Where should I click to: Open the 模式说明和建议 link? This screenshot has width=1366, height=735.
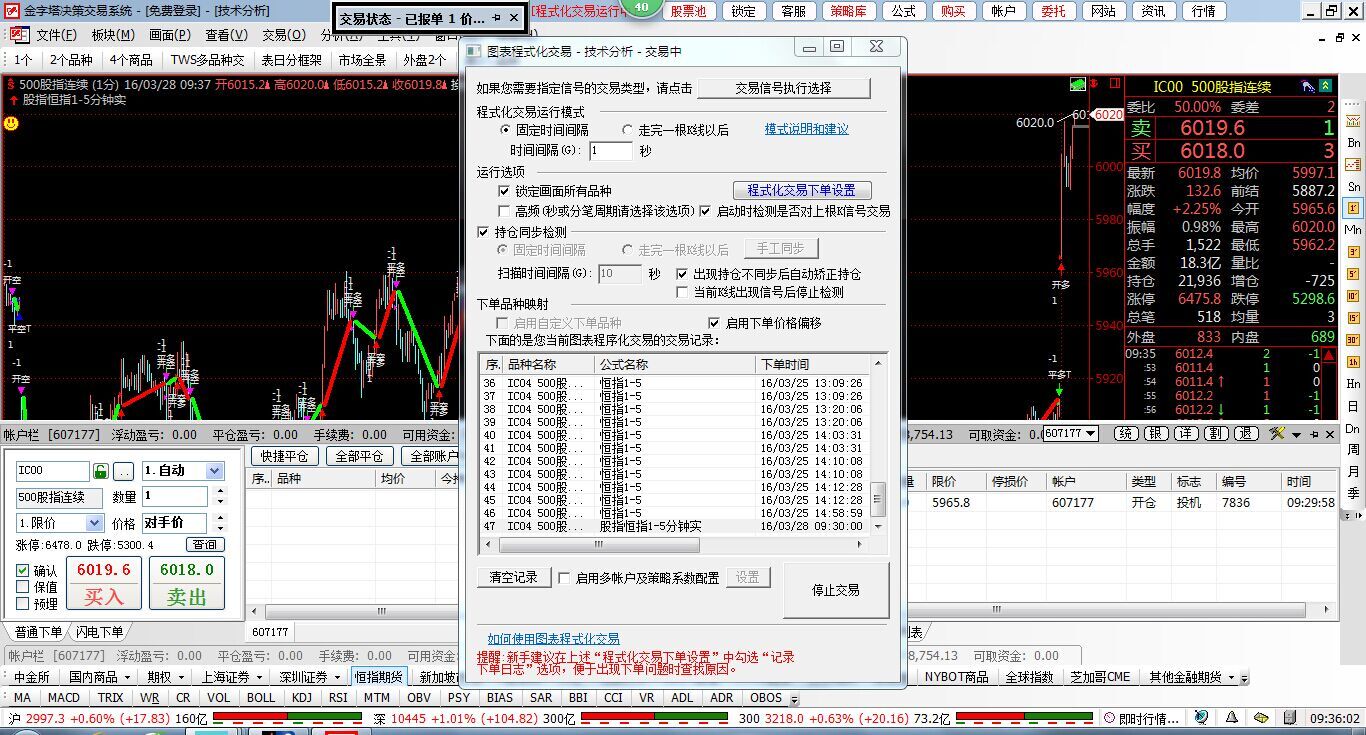(806, 130)
